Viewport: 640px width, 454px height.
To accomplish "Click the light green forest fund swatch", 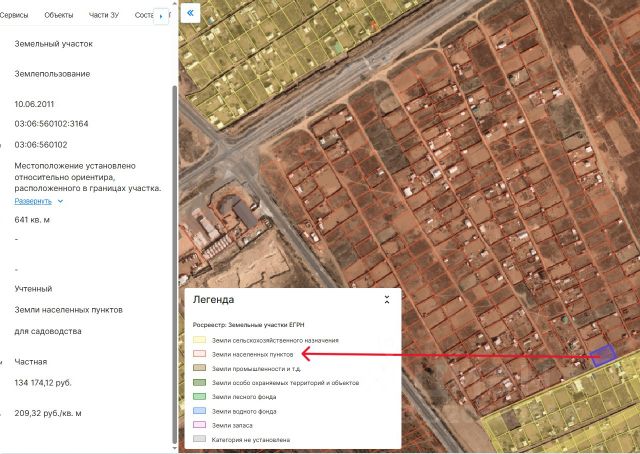I will click(199, 397).
